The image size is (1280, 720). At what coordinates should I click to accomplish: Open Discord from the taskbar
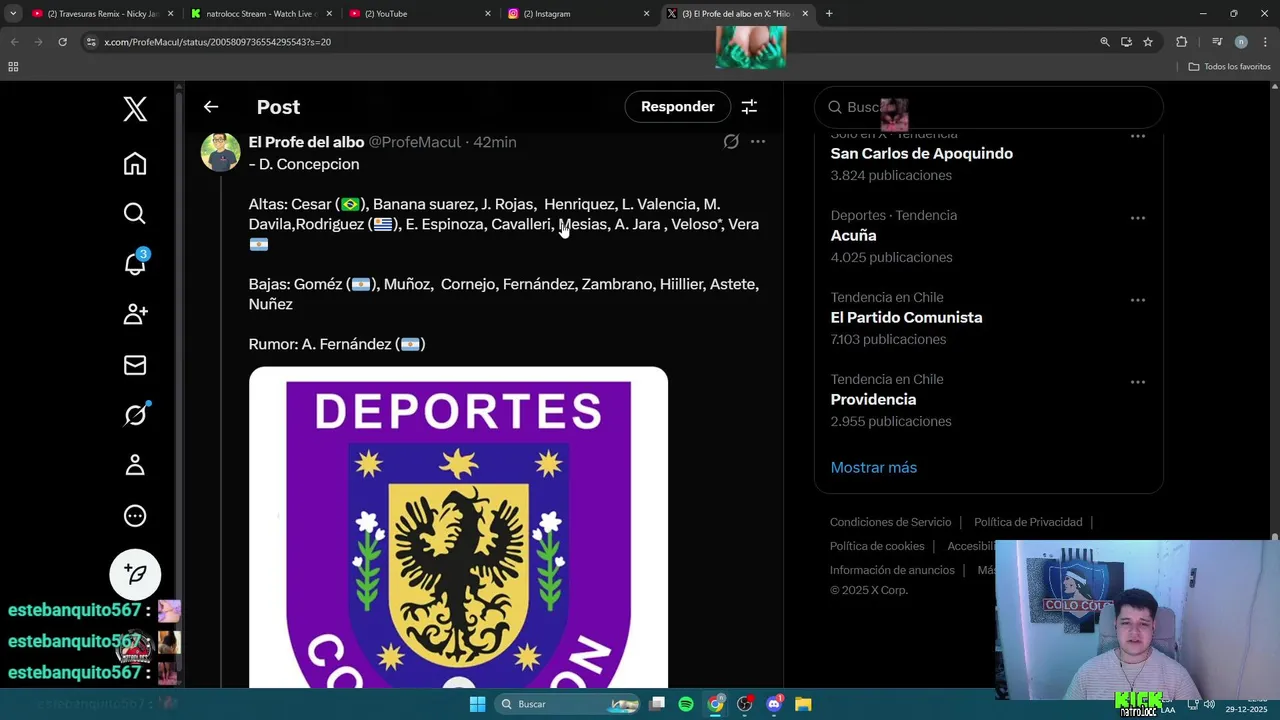click(x=774, y=704)
